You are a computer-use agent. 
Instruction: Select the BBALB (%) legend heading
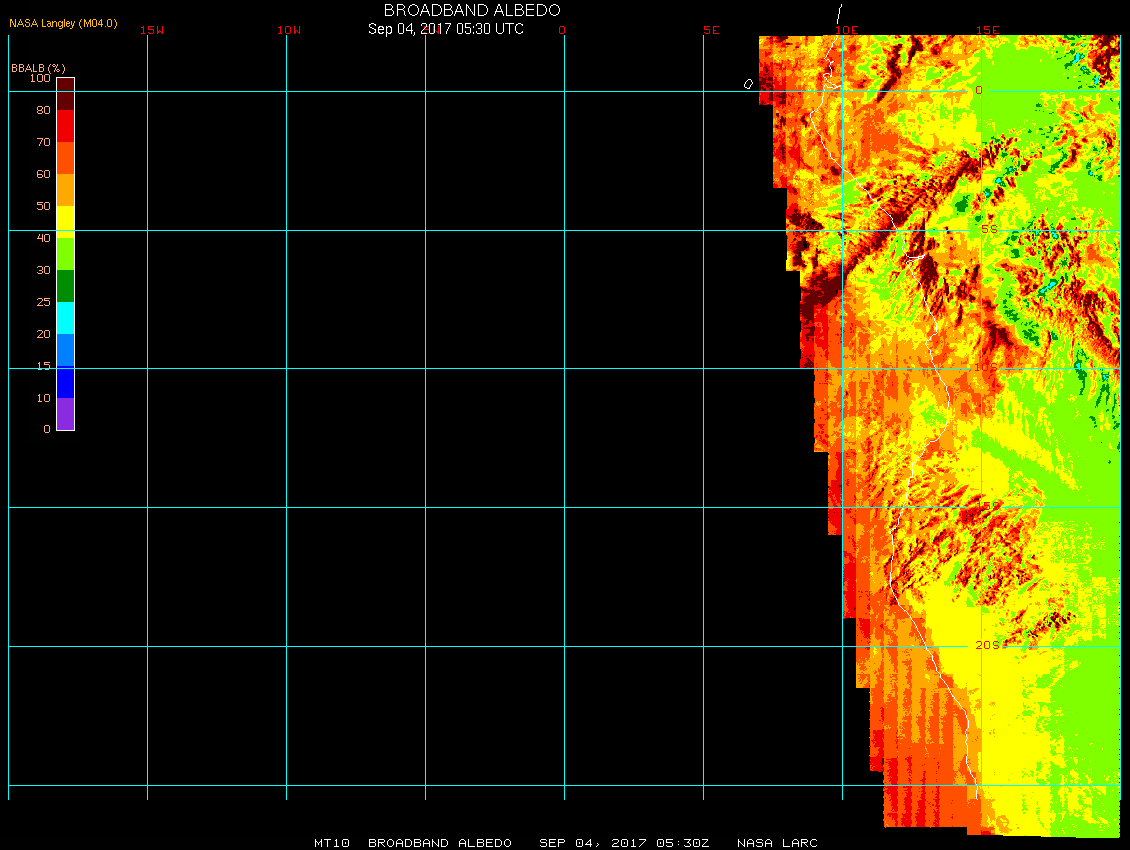pyautogui.click(x=38, y=67)
